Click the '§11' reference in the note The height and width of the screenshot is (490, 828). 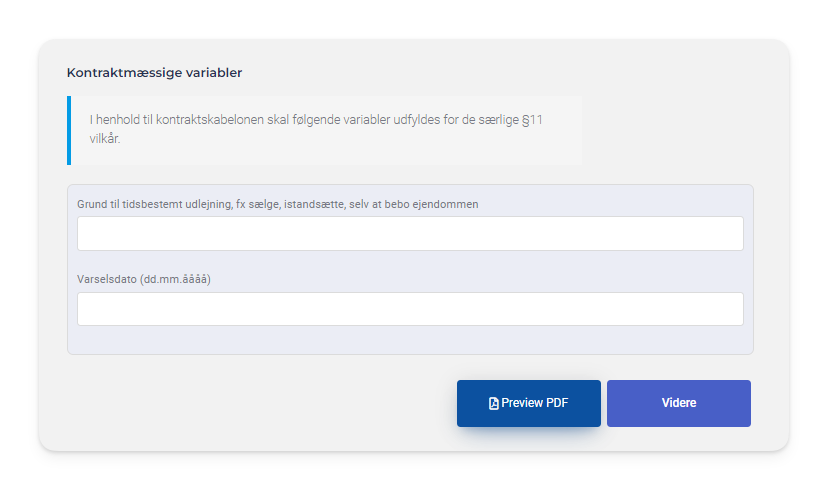point(532,120)
